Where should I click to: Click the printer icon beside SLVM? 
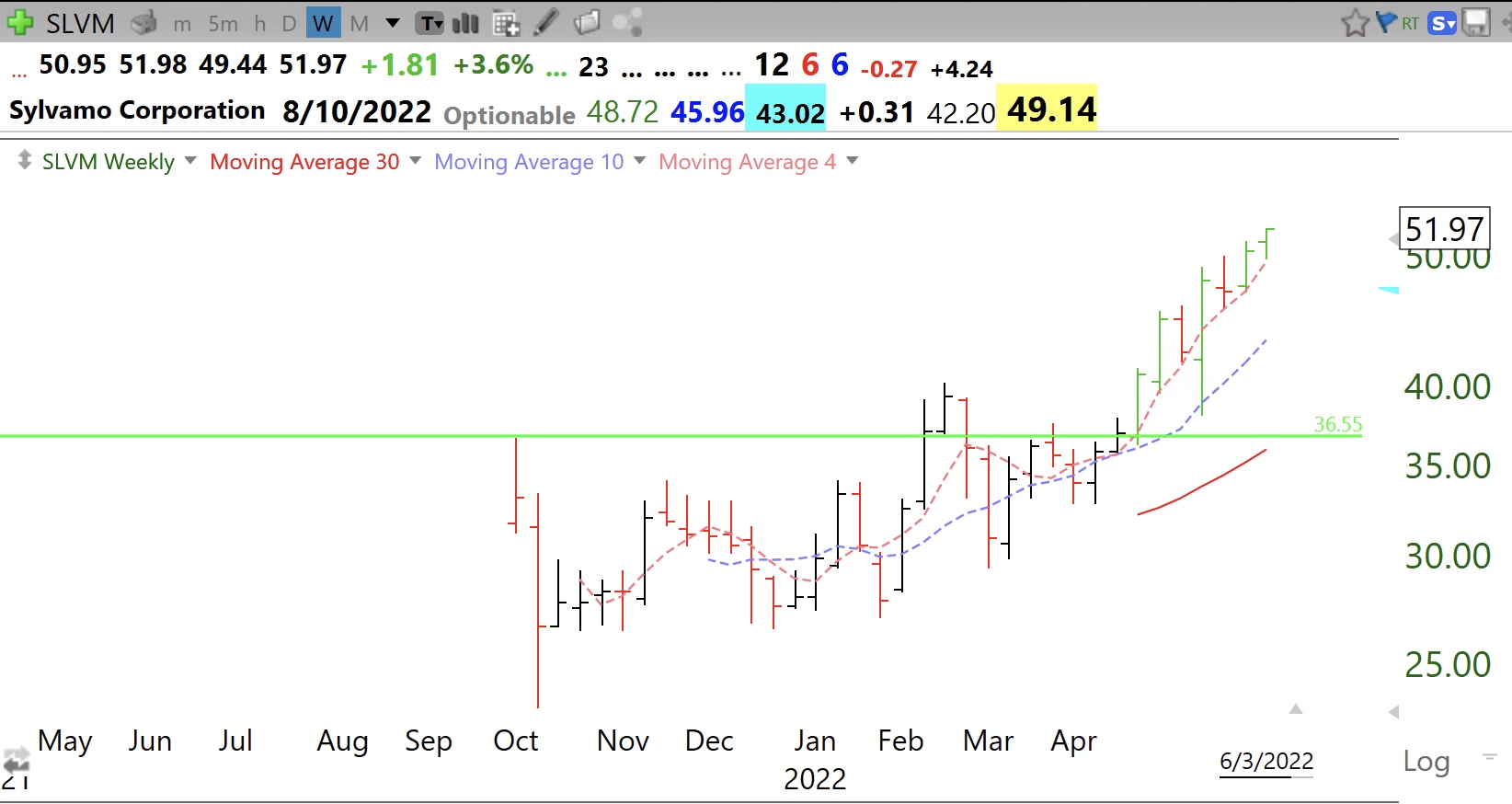[x=143, y=23]
